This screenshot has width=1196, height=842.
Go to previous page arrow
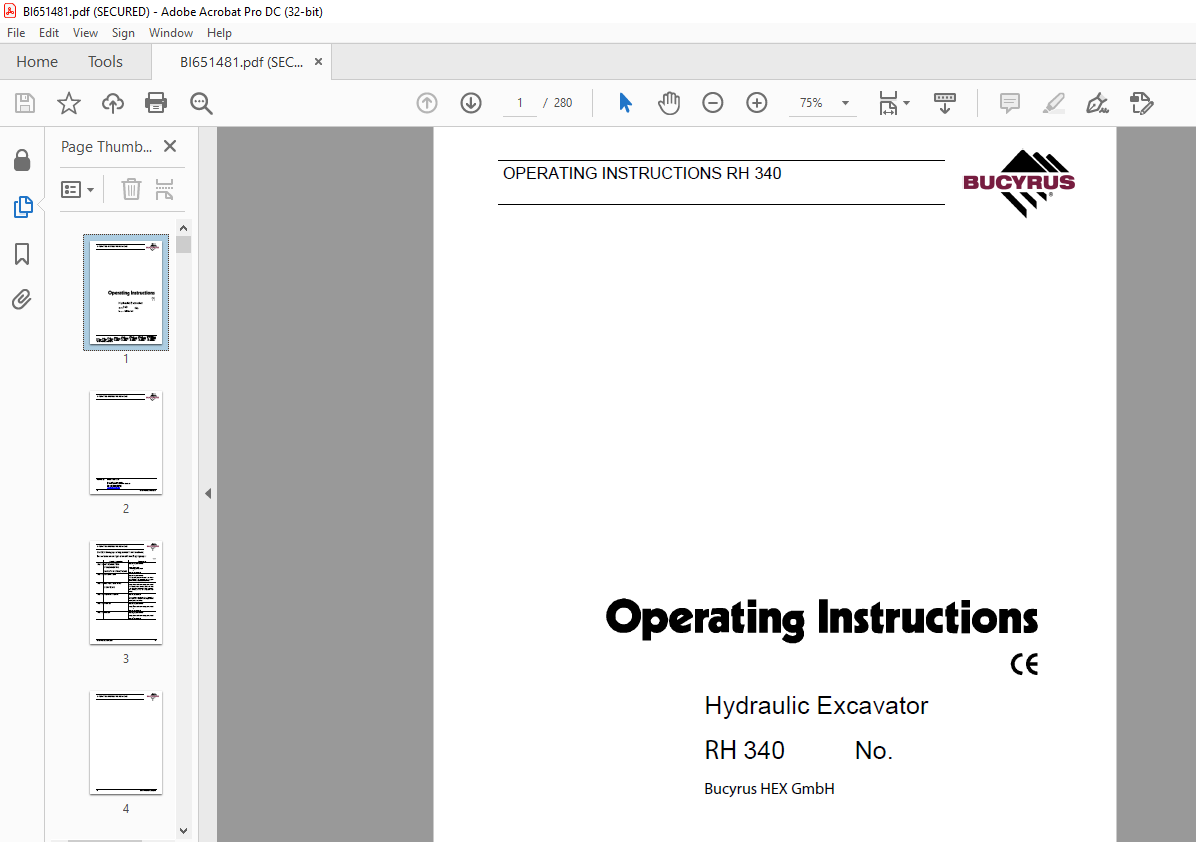(427, 103)
